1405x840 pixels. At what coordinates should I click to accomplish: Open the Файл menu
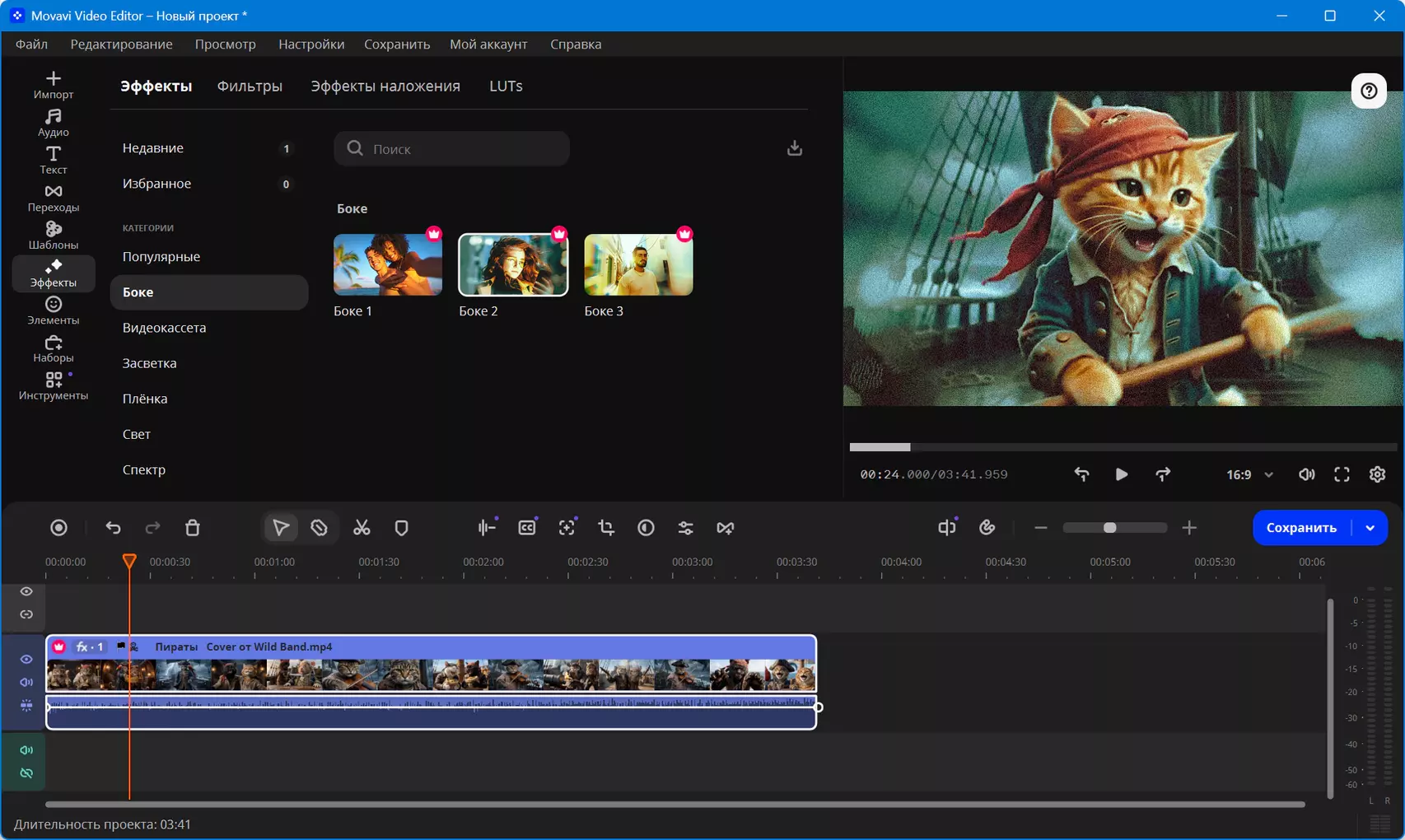tap(31, 44)
